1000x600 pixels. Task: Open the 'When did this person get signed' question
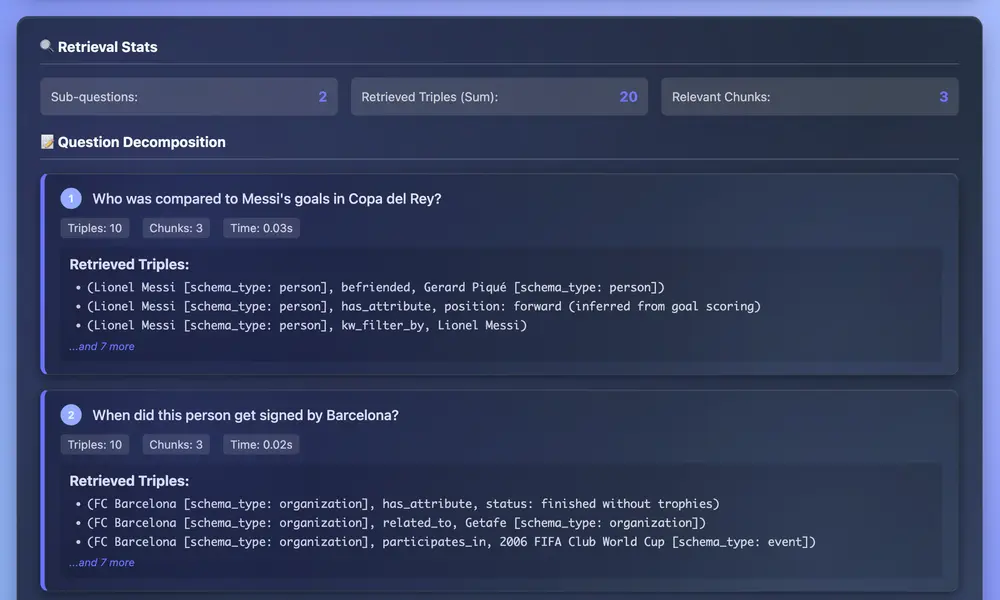[245, 415]
